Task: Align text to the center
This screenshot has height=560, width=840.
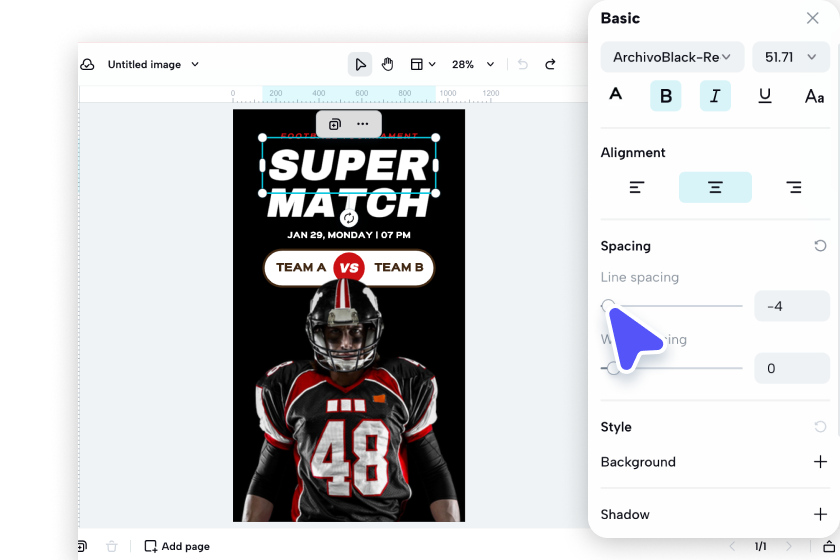Action: pyautogui.click(x=715, y=188)
